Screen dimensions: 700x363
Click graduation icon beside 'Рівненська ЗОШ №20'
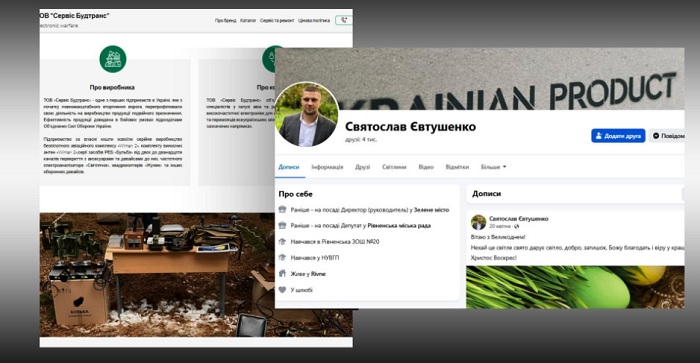click(x=282, y=242)
